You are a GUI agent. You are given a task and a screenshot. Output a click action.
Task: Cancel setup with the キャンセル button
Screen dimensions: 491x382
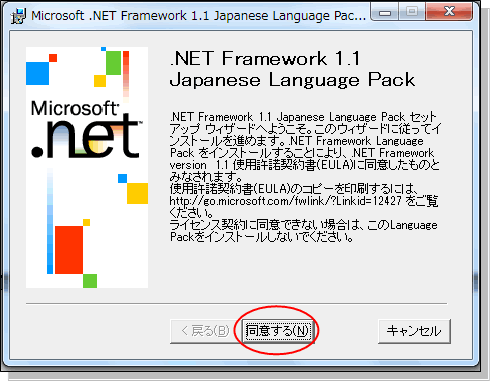point(414,331)
